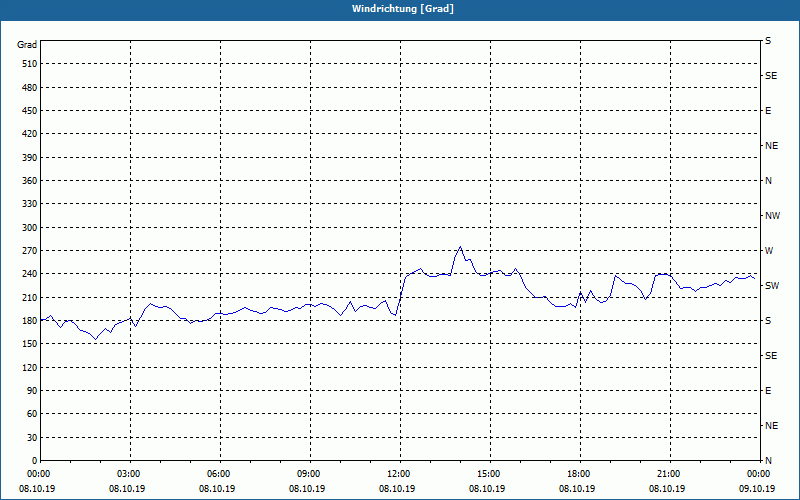This screenshot has height=500, width=800.
Task: Click the 420 y-axis label
Action: (x=30, y=134)
